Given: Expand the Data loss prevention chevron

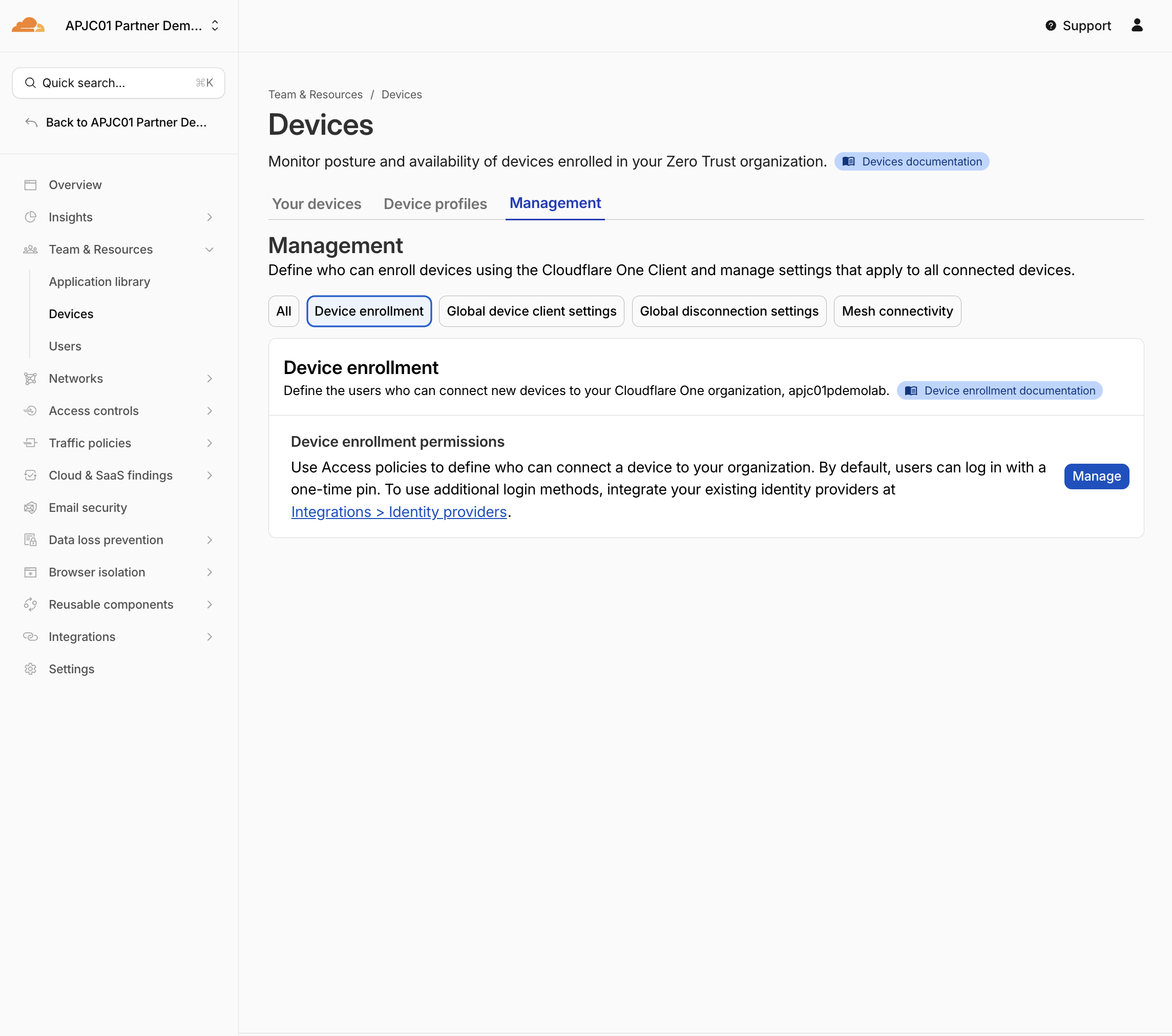Looking at the screenshot, I should click(x=210, y=540).
